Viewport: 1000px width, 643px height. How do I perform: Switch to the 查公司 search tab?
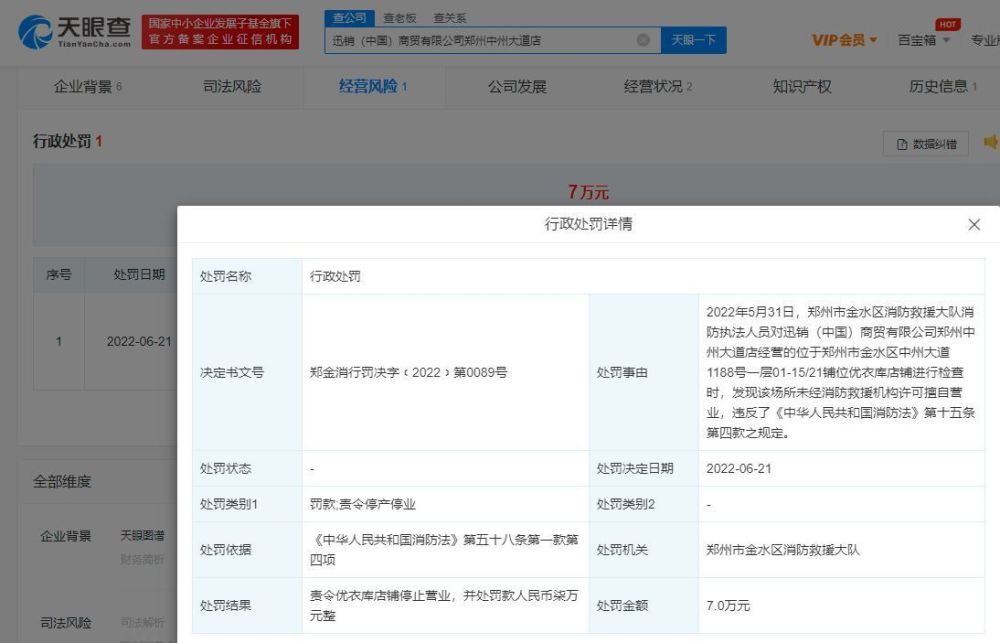click(x=349, y=18)
